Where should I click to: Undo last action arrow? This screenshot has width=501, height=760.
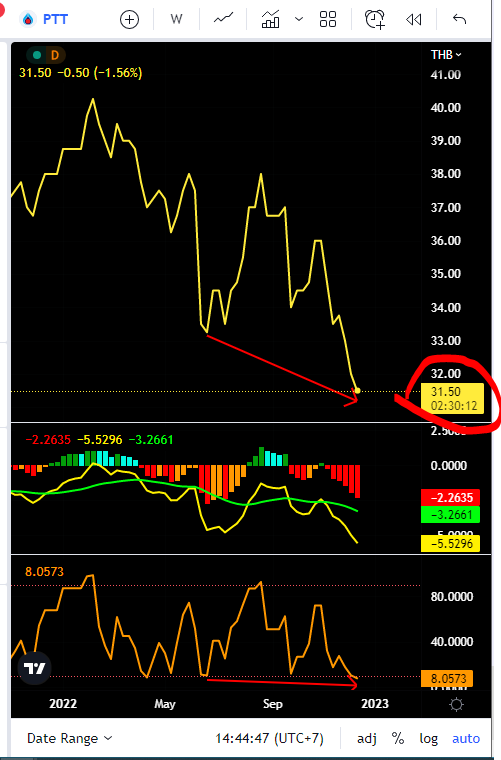coord(459,19)
